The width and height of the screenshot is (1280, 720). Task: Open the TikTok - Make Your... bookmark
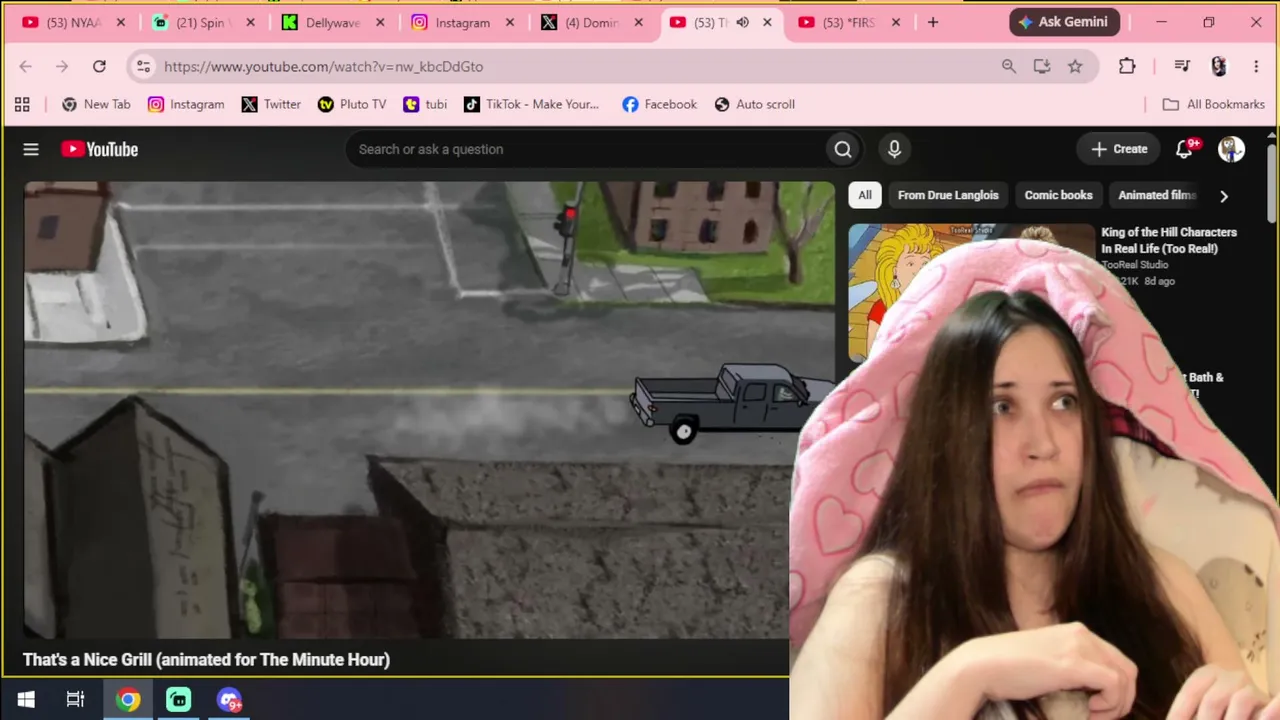click(531, 104)
